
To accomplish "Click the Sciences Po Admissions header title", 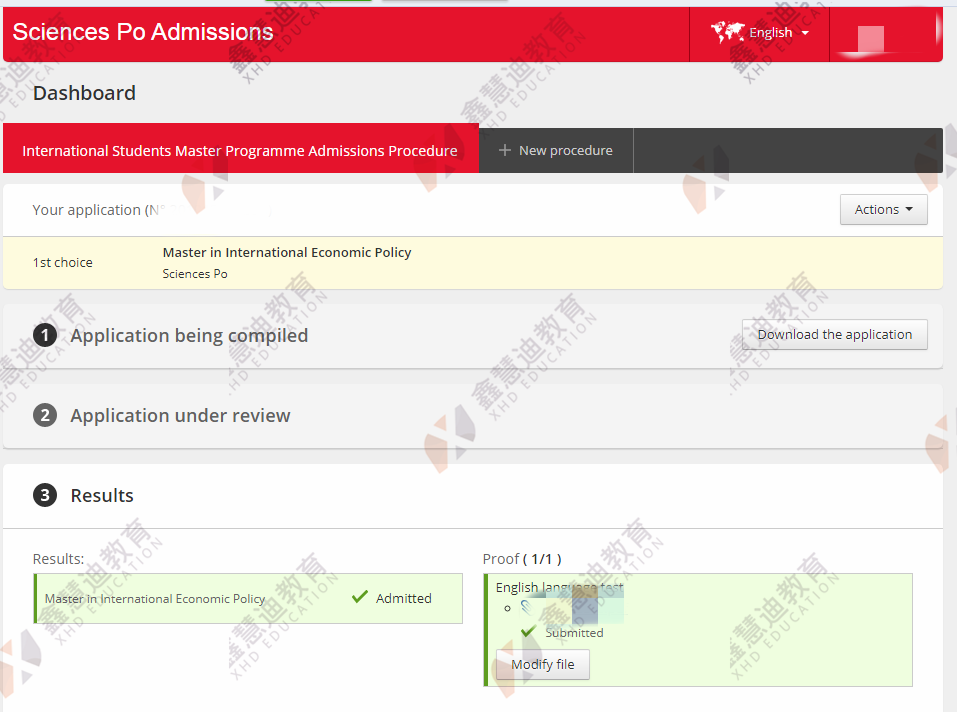I will click(x=143, y=32).
